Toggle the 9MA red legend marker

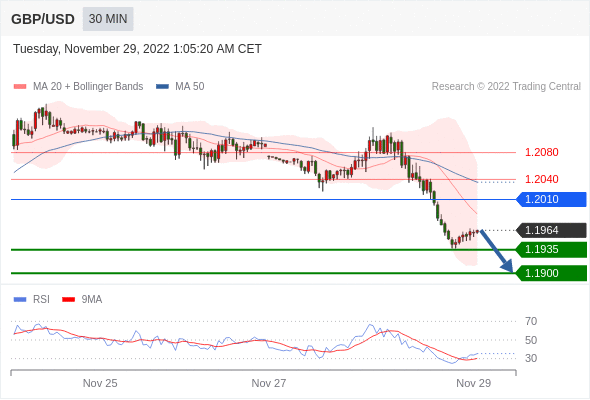click(x=68, y=300)
